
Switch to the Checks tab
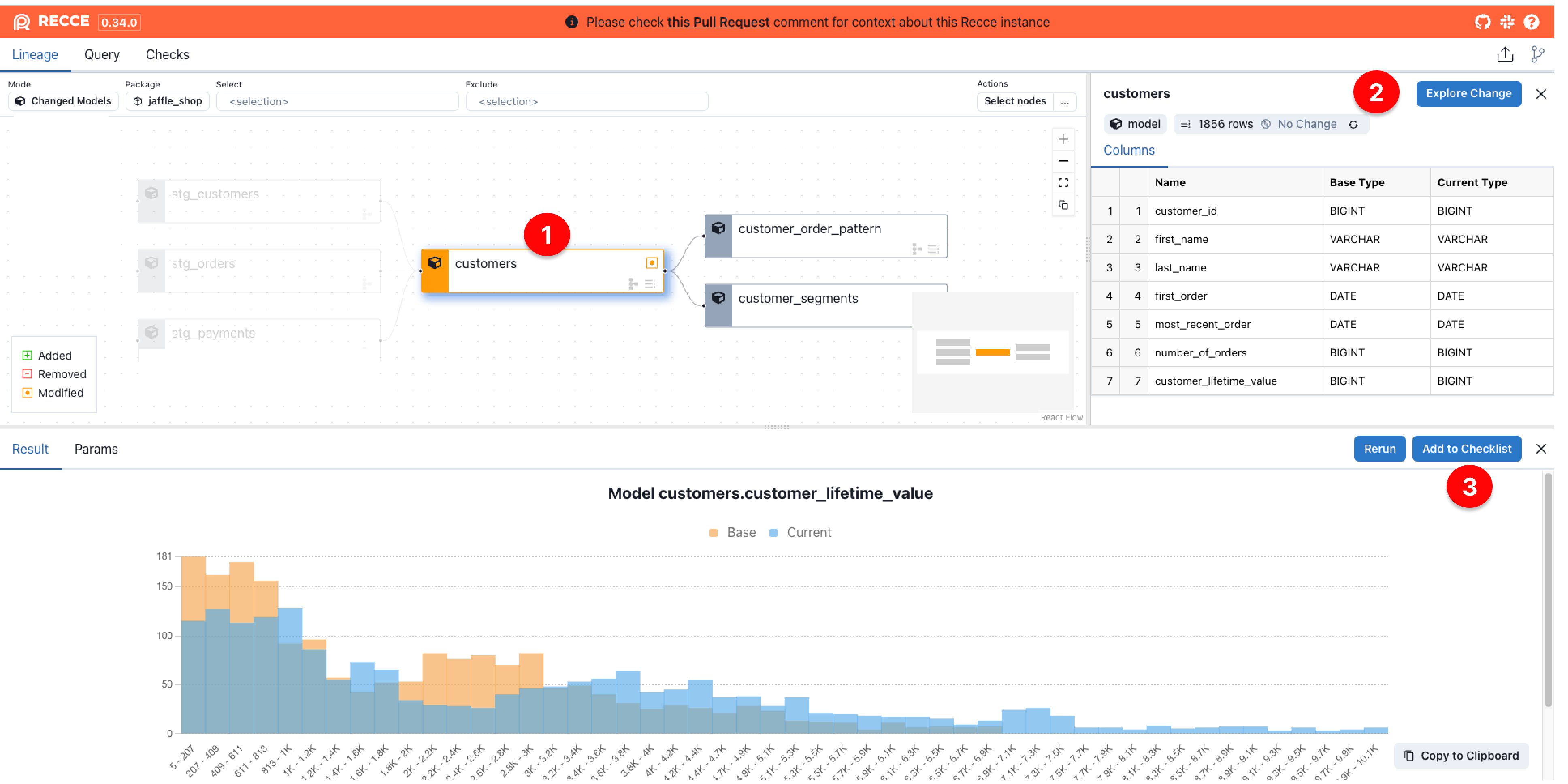pos(167,54)
